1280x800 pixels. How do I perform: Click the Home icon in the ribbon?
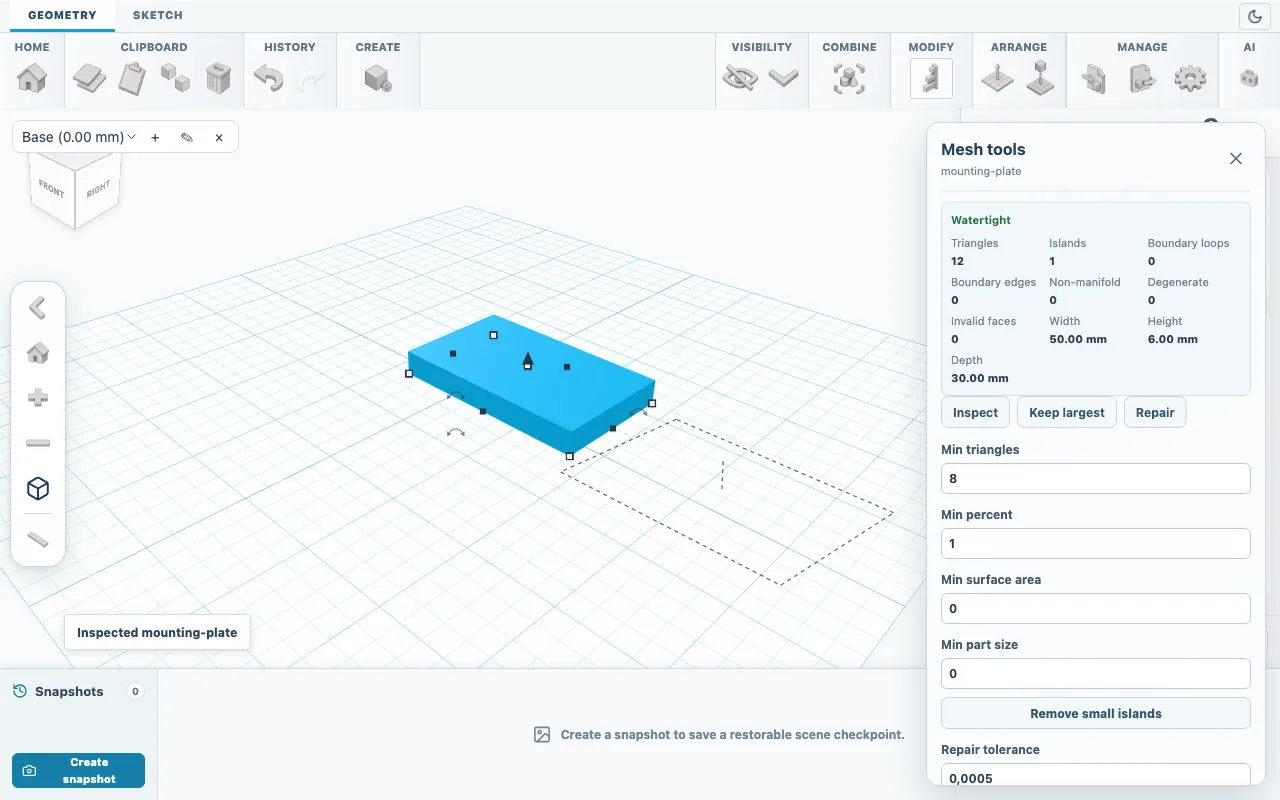(32, 78)
